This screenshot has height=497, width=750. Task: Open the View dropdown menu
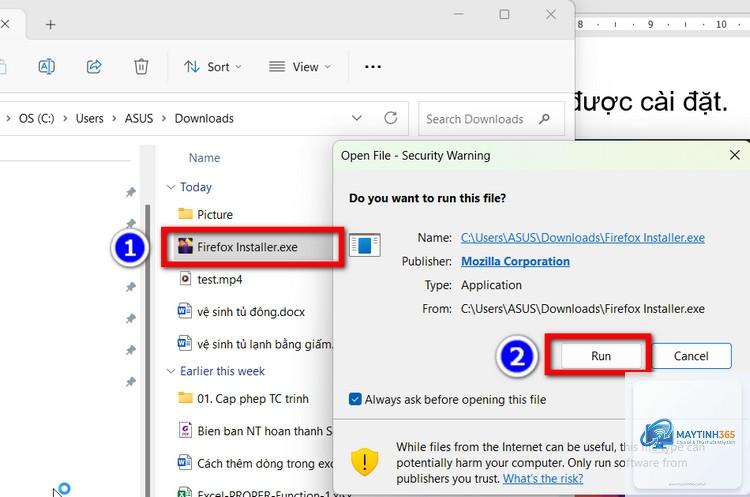coord(300,67)
